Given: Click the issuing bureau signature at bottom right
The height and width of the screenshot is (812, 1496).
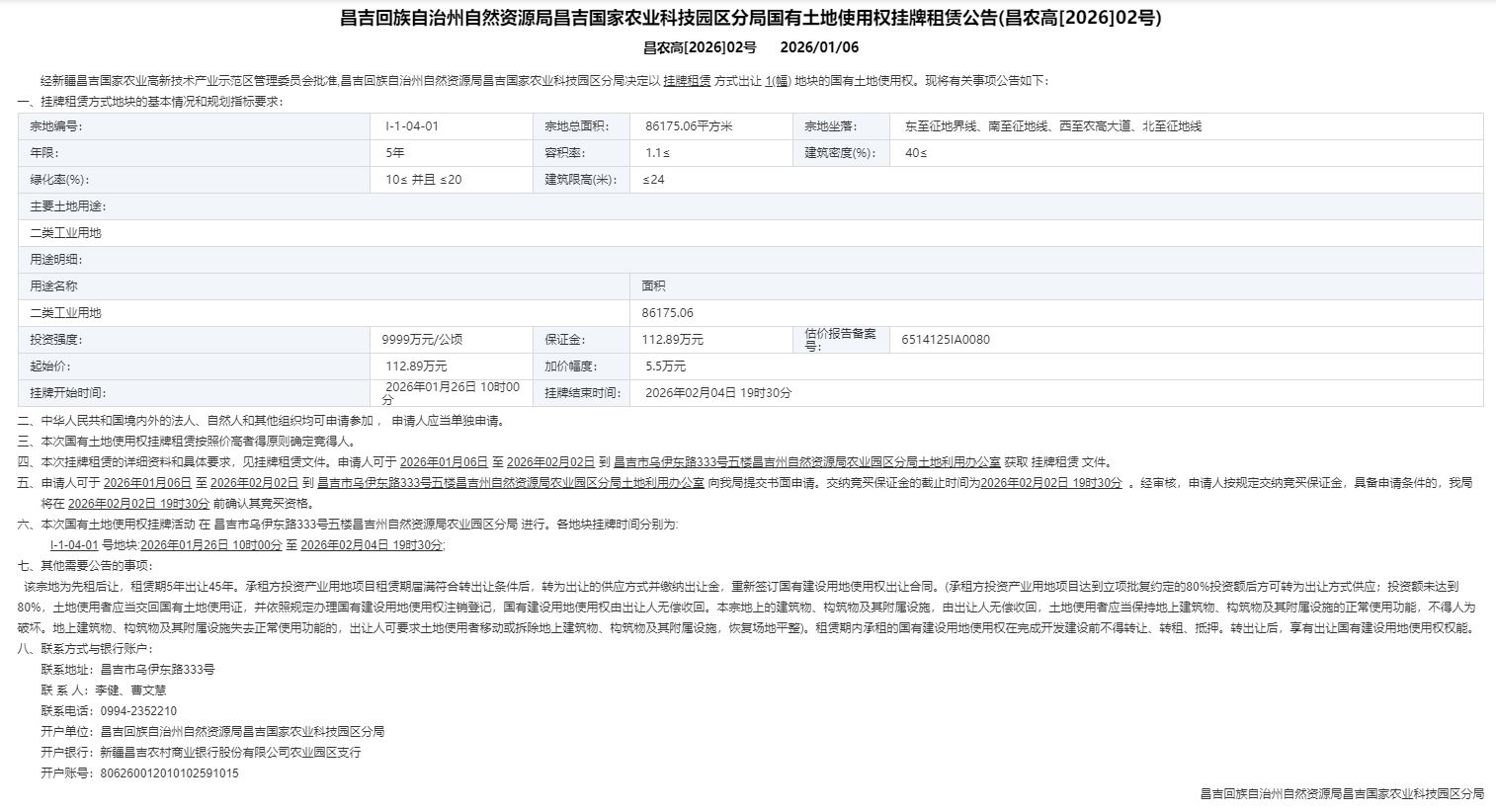Looking at the screenshot, I should (x=1341, y=794).
